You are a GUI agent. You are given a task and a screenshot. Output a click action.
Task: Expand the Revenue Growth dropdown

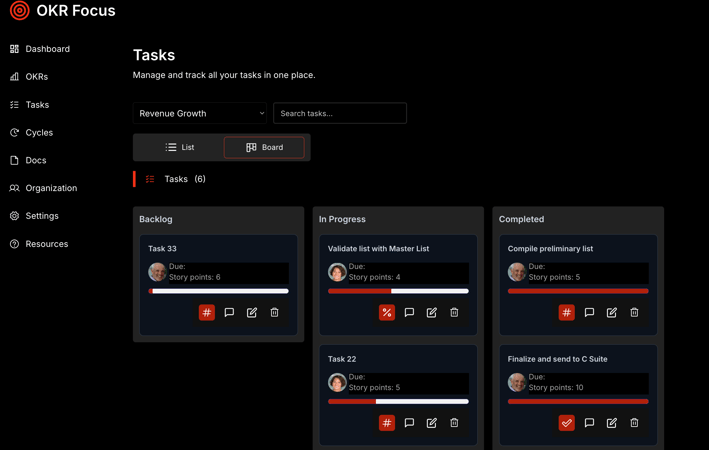(200, 113)
